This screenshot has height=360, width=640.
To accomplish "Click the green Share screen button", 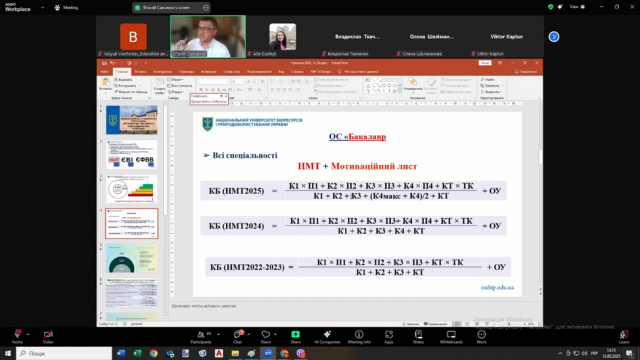I will [x=296, y=335].
